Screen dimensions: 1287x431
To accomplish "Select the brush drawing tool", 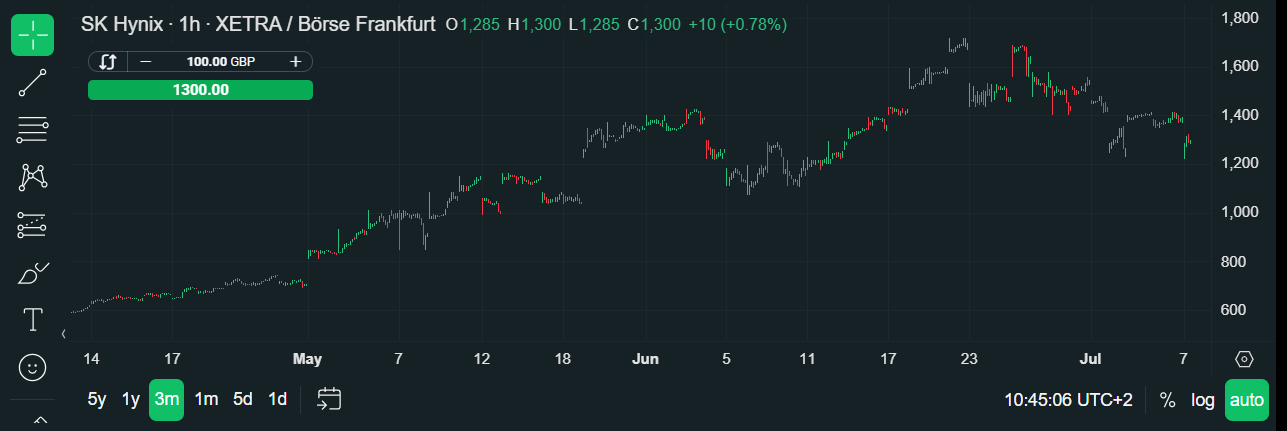I will click(32, 272).
